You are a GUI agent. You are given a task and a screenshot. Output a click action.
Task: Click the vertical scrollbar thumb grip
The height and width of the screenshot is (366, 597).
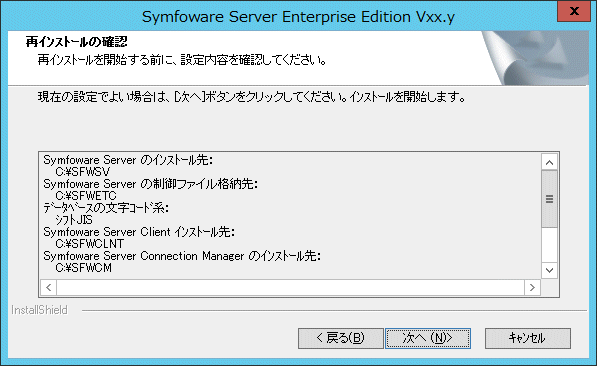pos(549,199)
